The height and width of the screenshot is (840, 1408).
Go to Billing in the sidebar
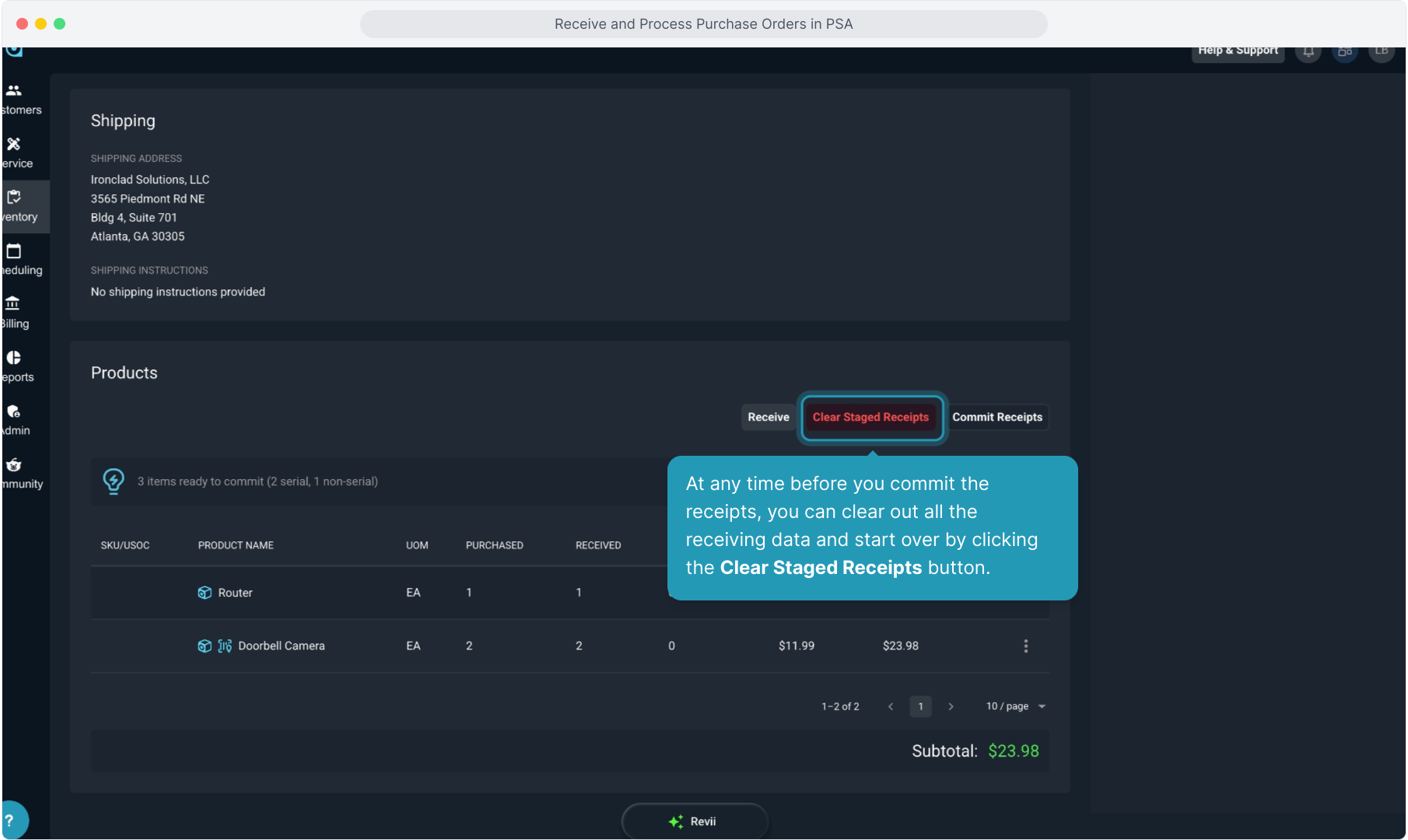coord(13,304)
